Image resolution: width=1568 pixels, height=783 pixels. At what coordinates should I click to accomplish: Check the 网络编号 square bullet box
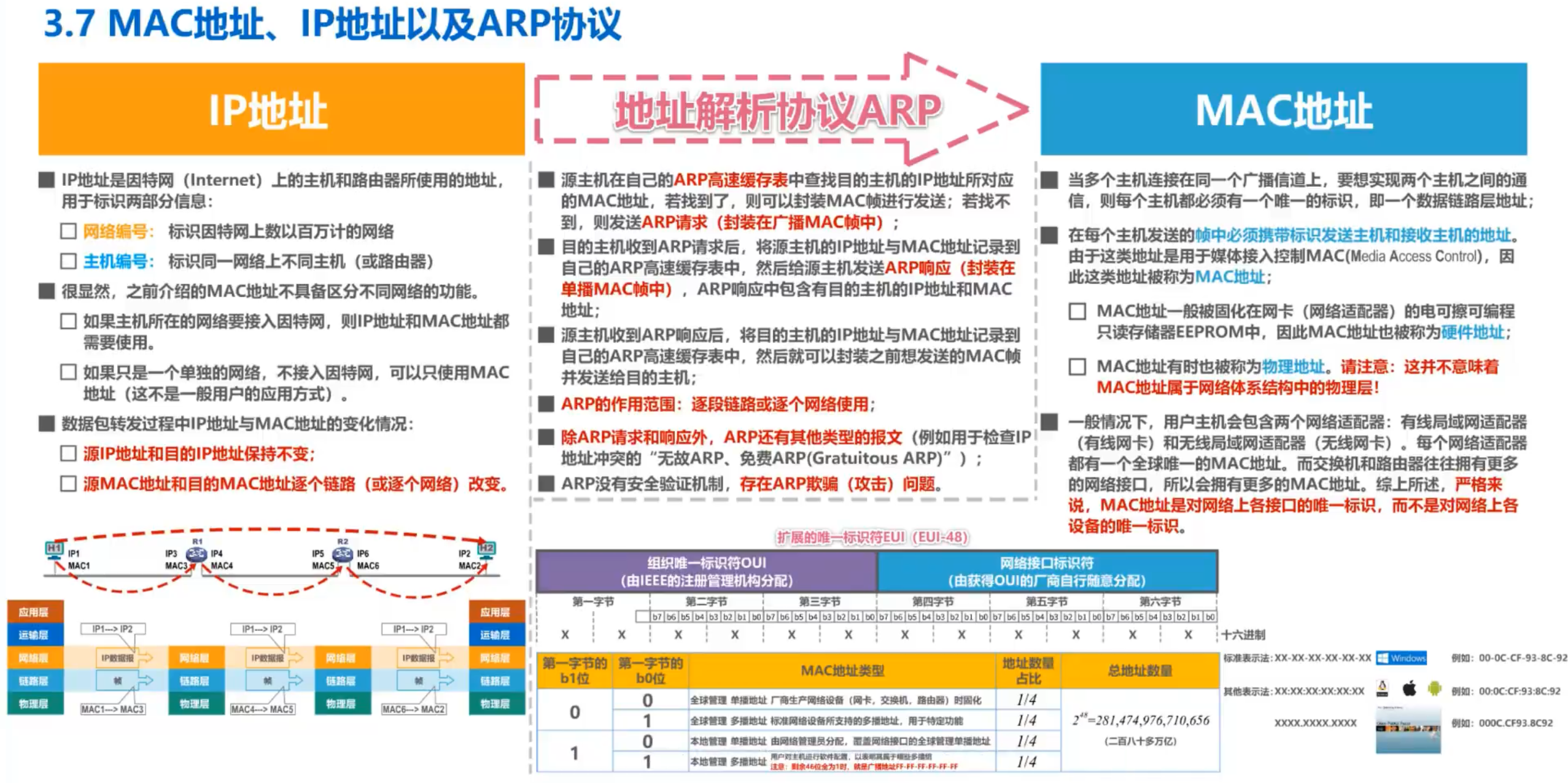(x=68, y=231)
